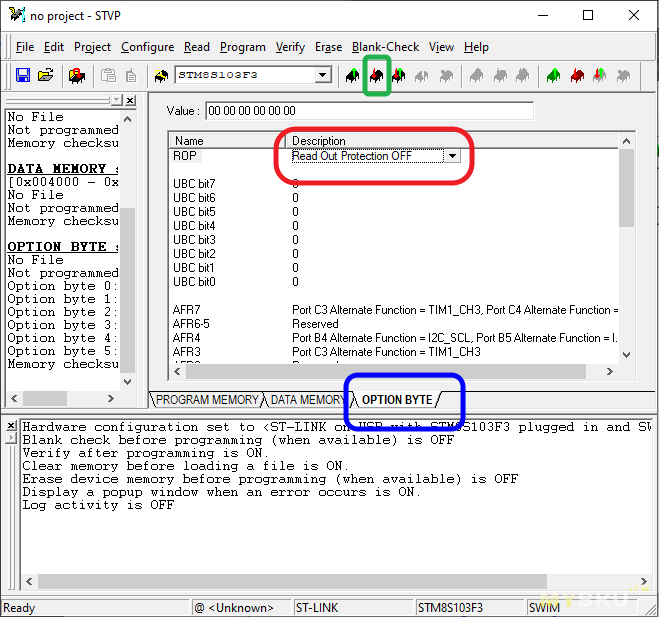Click the Open file folder icon
The width and height of the screenshot is (659, 617).
[x=45, y=75]
